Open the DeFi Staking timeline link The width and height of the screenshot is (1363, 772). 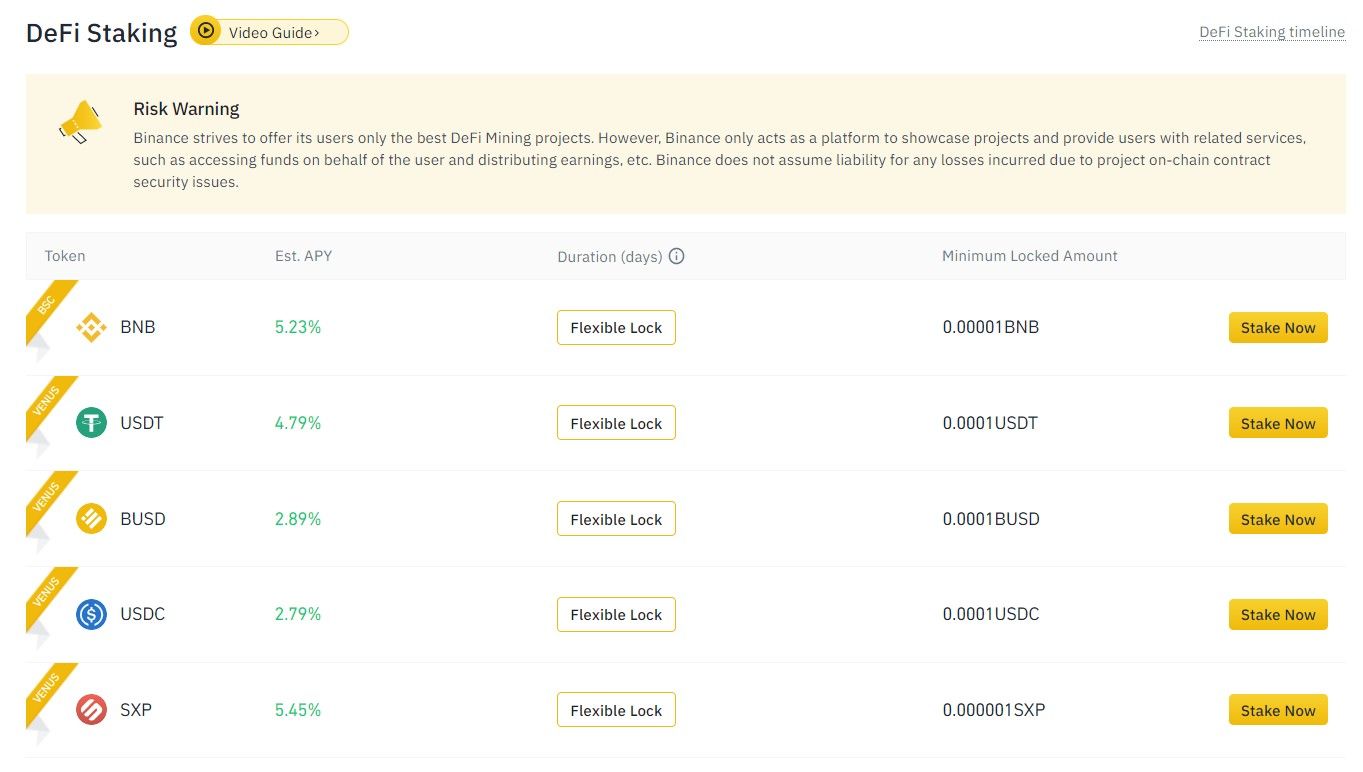(x=1272, y=32)
